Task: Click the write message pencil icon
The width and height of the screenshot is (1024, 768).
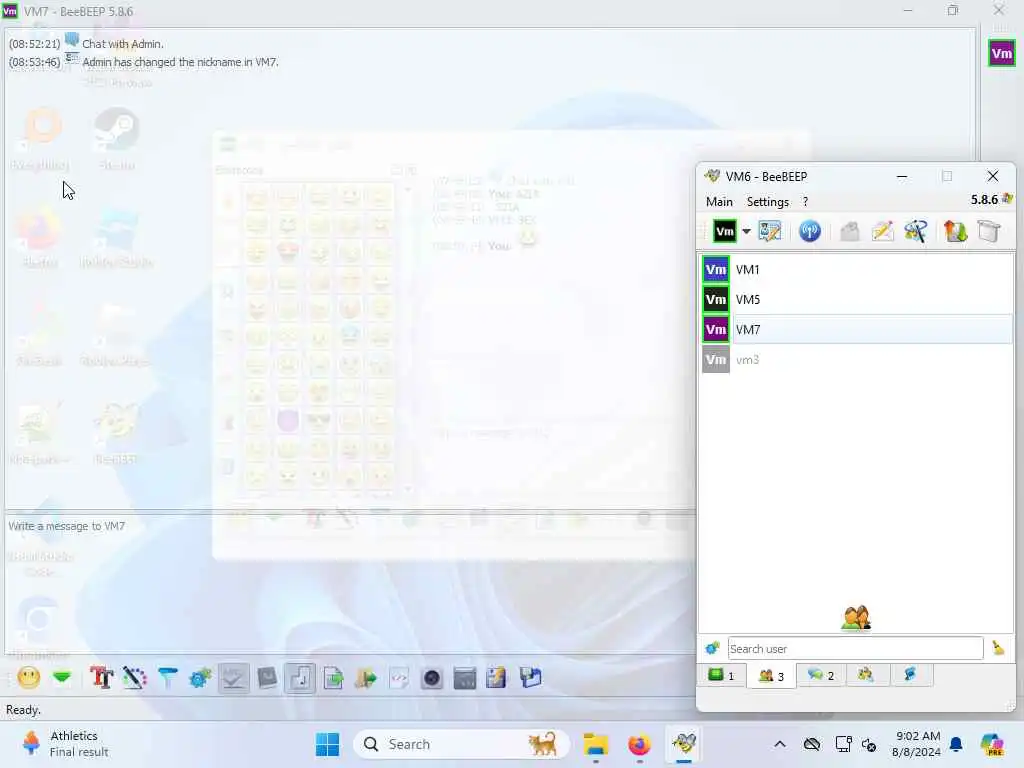Action: coord(882,231)
